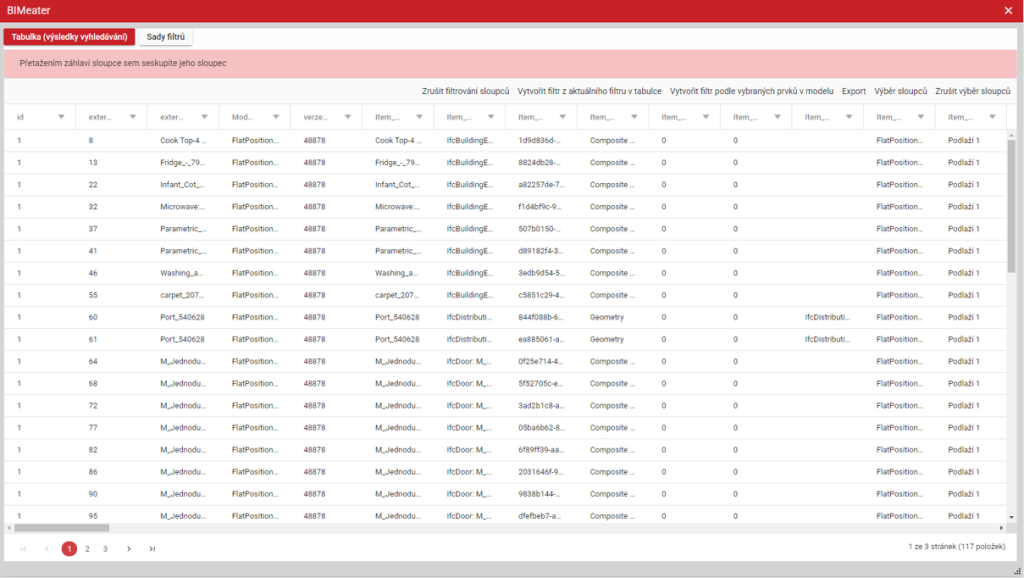Go to page 2 of results

(x=87, y=548)
